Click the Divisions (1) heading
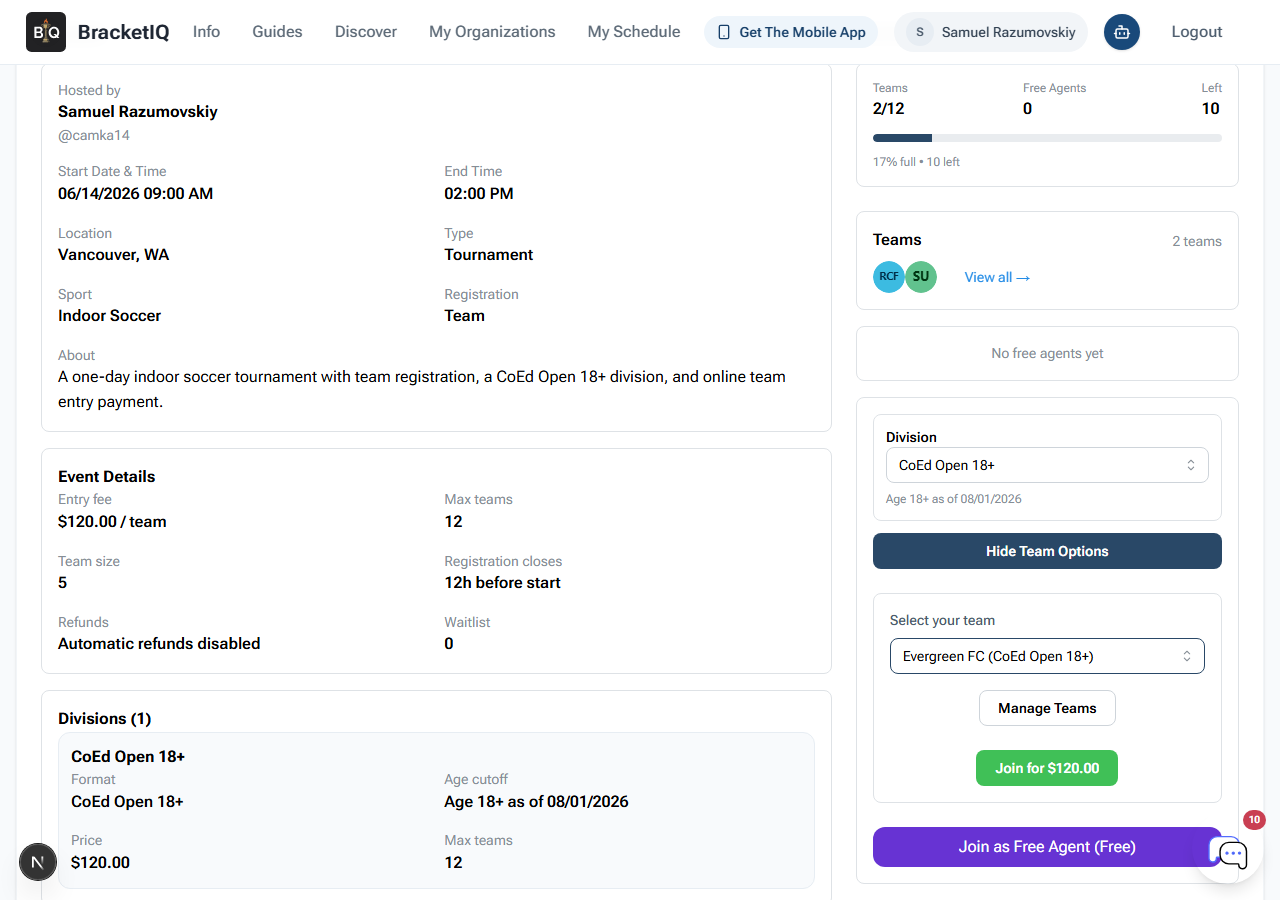Image resolution: width=1280 pixels, height=900 pixels. [x=105, y=719]
